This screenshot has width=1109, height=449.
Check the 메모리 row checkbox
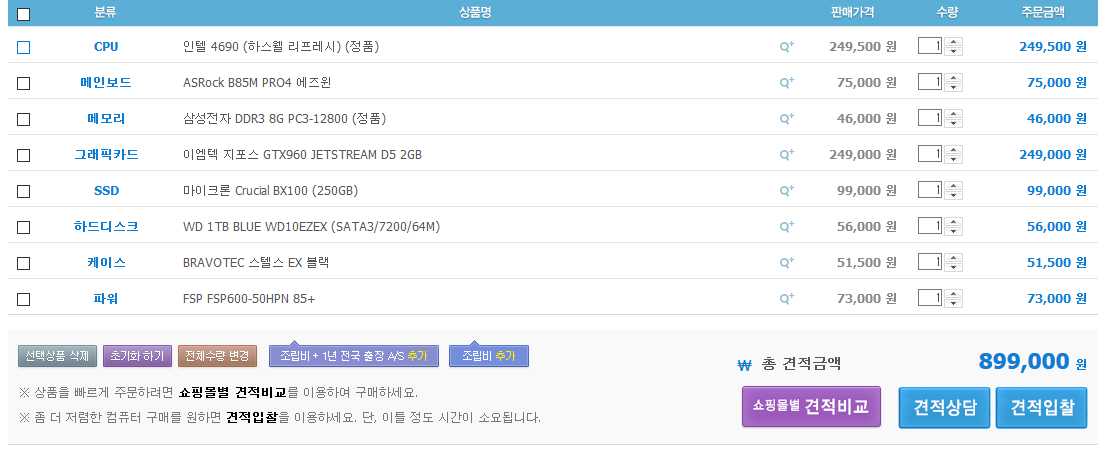[x=23, y=119]
